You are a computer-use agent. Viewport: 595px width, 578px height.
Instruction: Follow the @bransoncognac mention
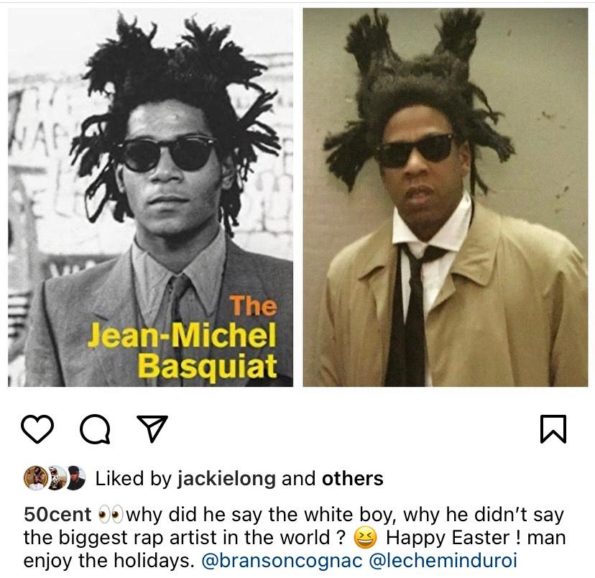[282, 561]
